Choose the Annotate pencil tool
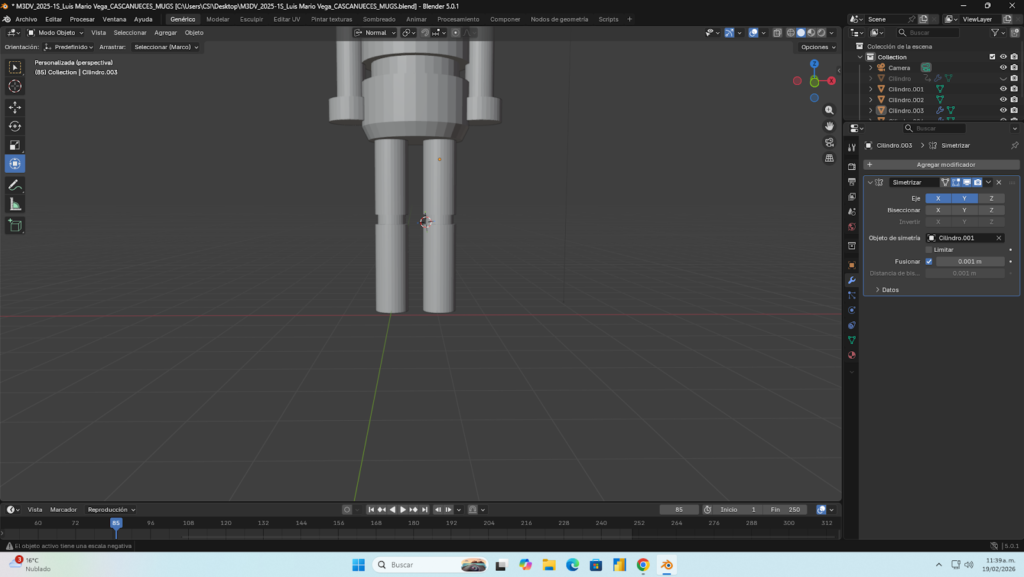1024x577 pixels. [15, 185]
